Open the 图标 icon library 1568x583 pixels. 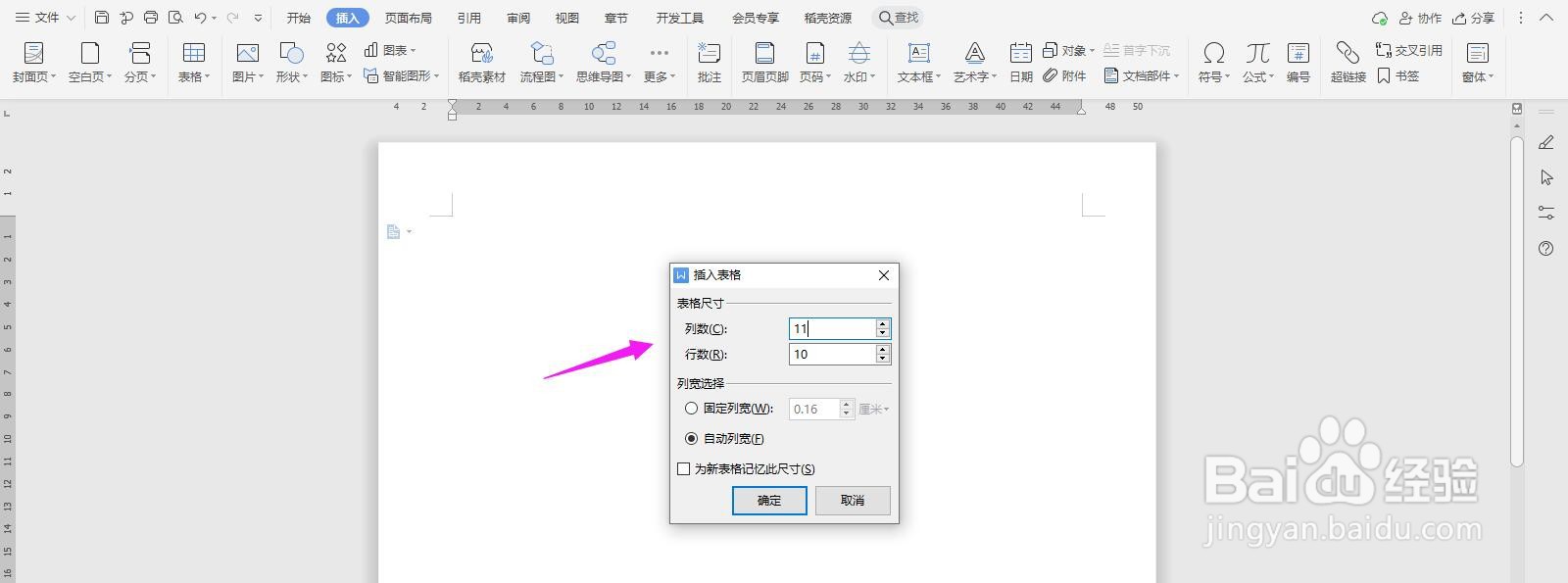pyautogui.click(x=336, y=63)
